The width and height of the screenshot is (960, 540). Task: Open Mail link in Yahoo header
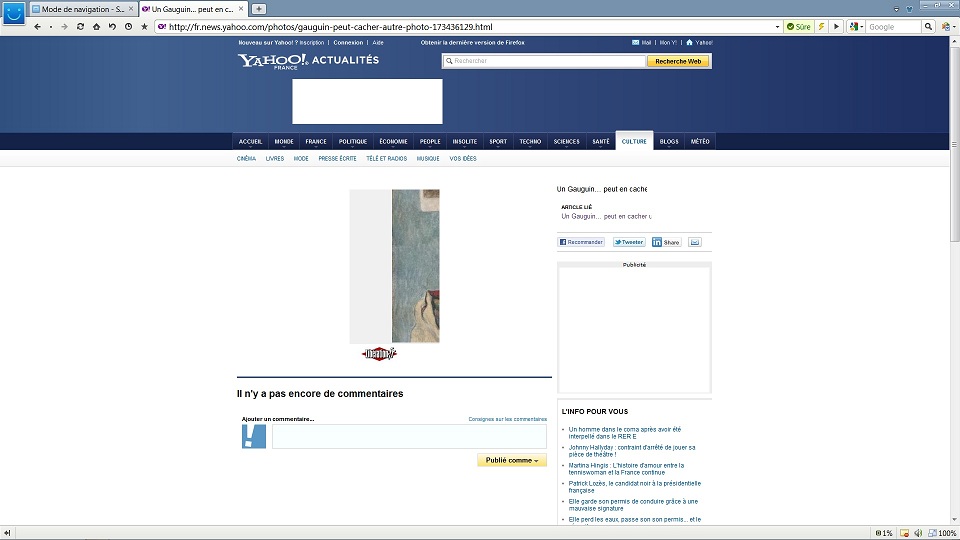[641, 42]
